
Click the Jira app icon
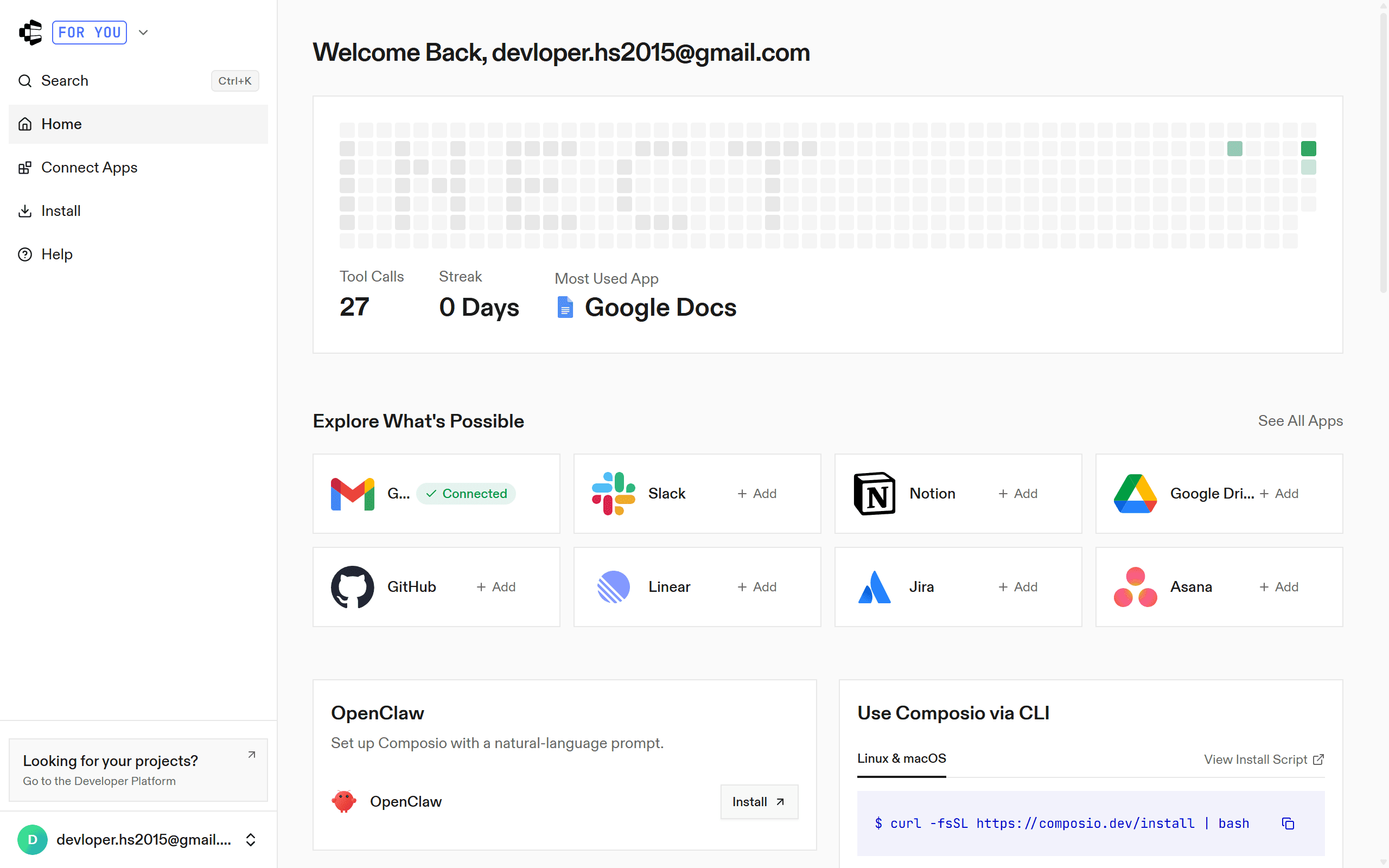[x=874, y=586]
